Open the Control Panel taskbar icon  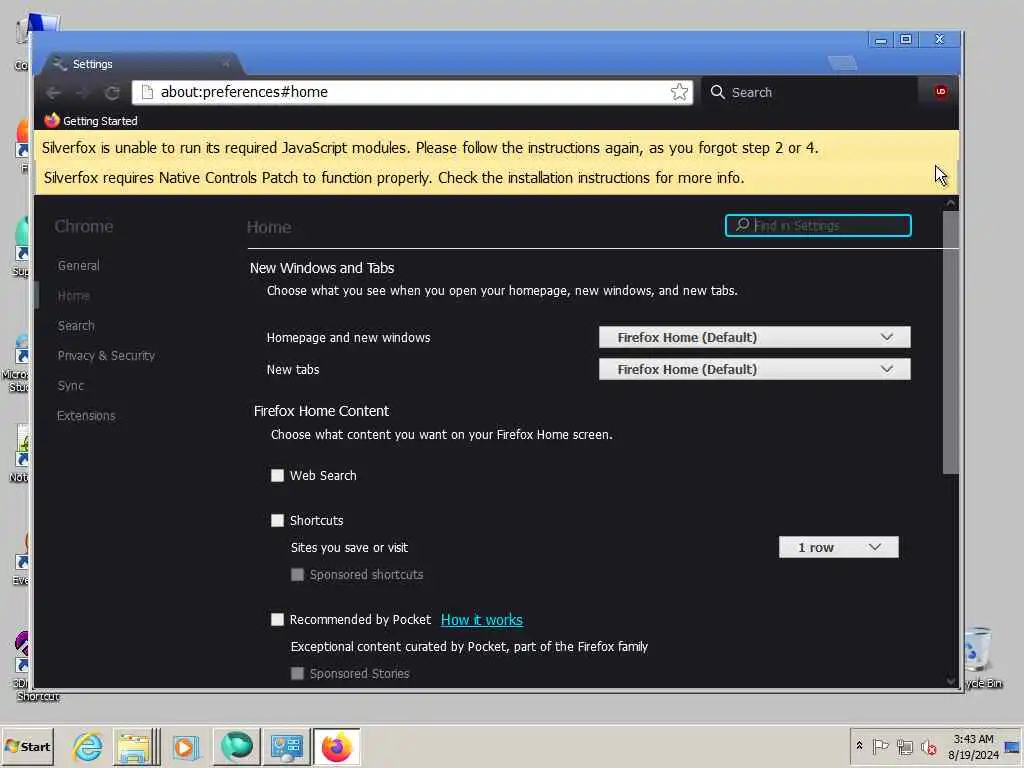pos(287,746)
